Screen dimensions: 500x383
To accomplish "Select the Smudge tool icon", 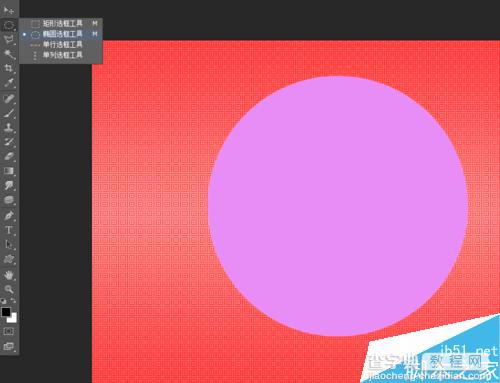I will point(9,185).
